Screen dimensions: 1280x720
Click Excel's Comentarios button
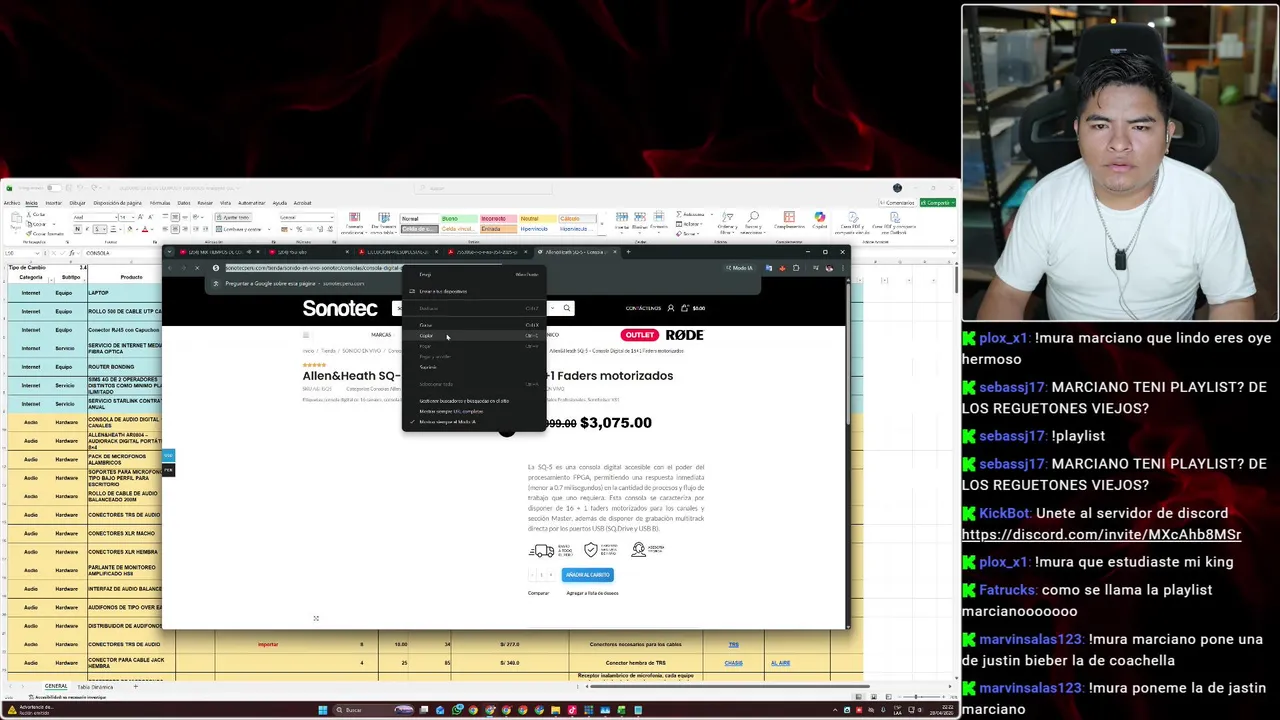(x=897, y=203)
